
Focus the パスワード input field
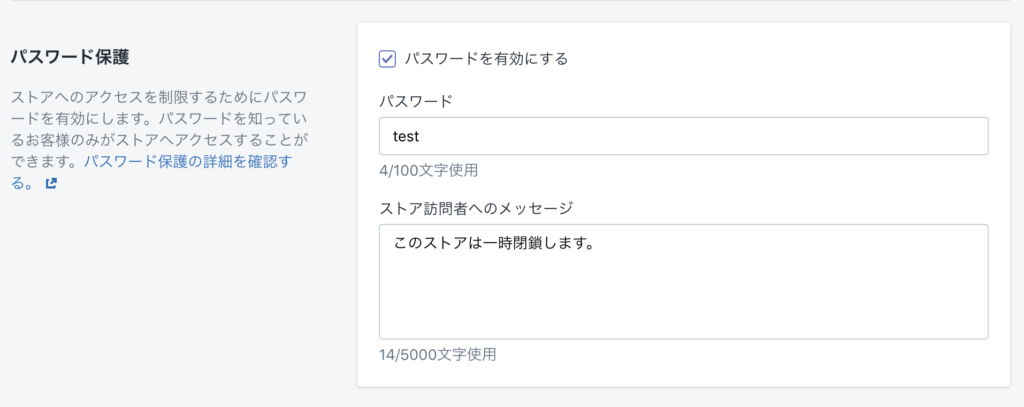point(683,136)
